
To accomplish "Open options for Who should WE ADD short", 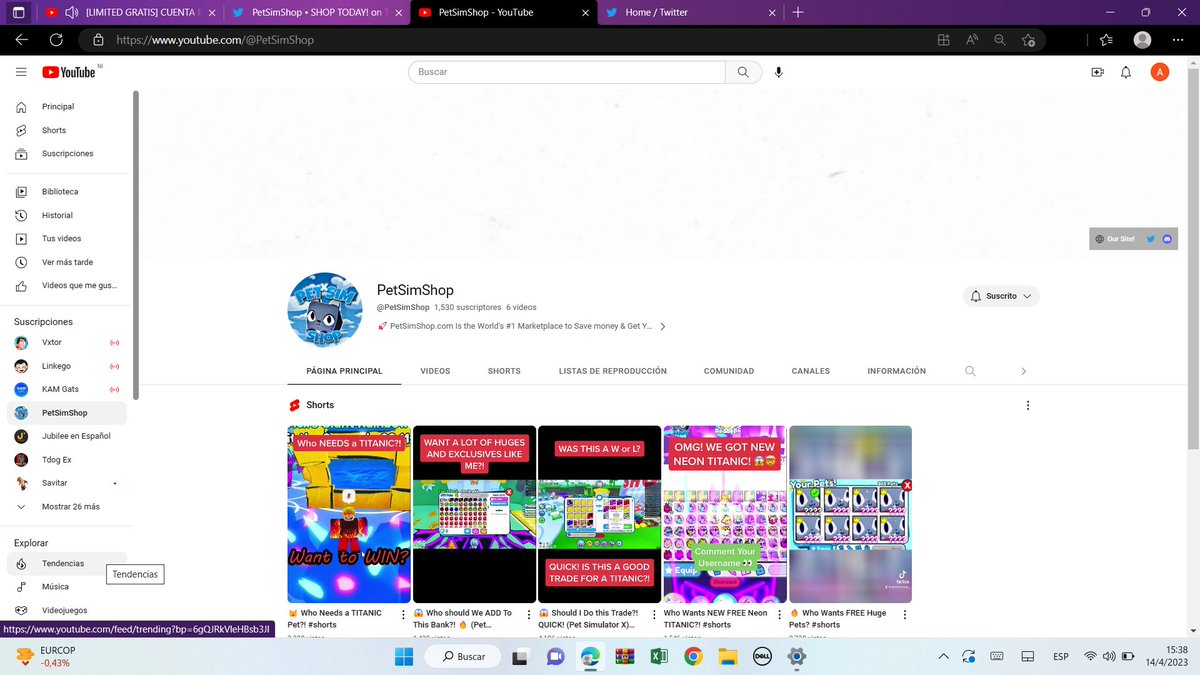I will pos(528,614).
